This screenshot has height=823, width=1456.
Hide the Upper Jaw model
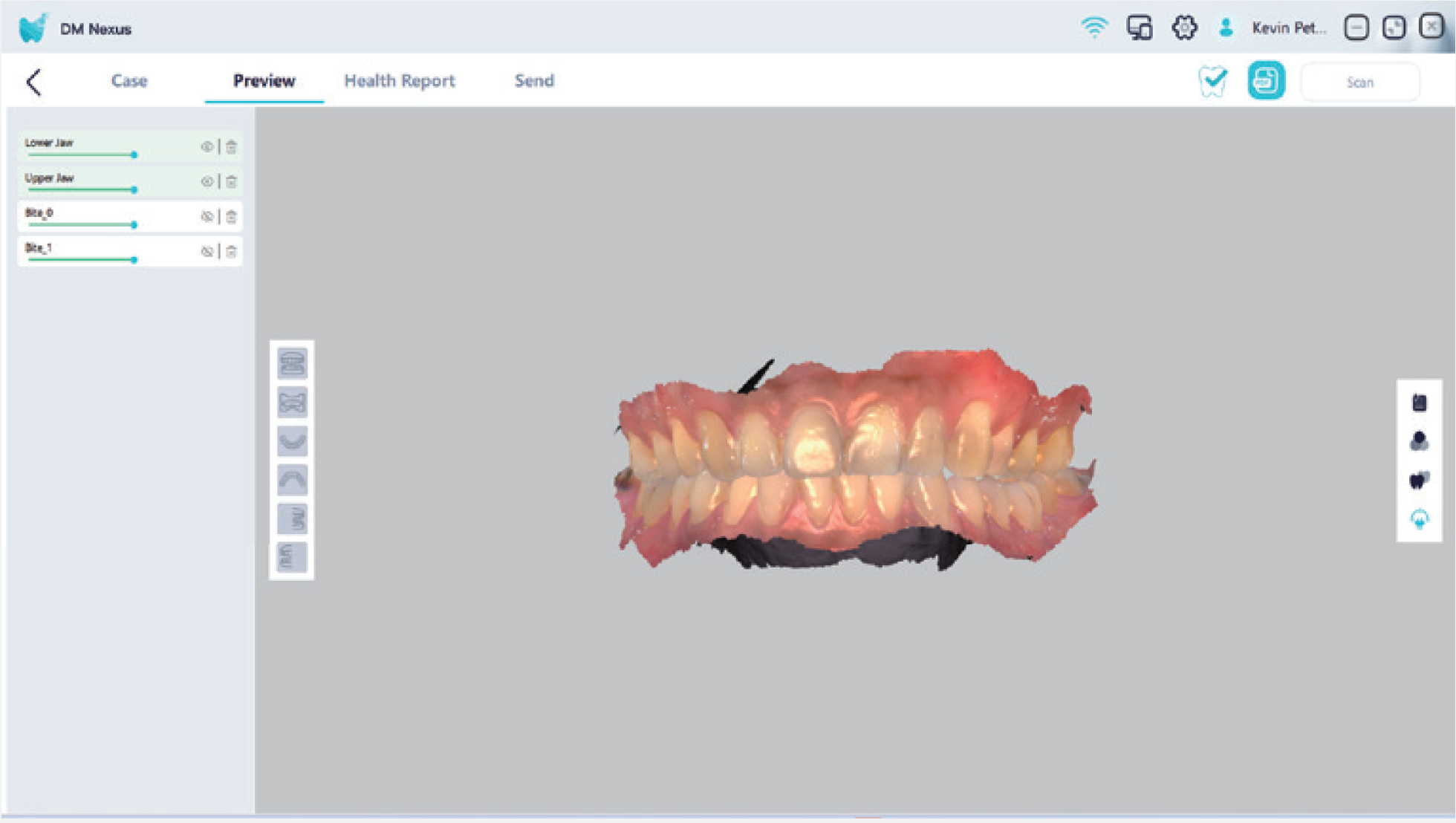point(207,182)
